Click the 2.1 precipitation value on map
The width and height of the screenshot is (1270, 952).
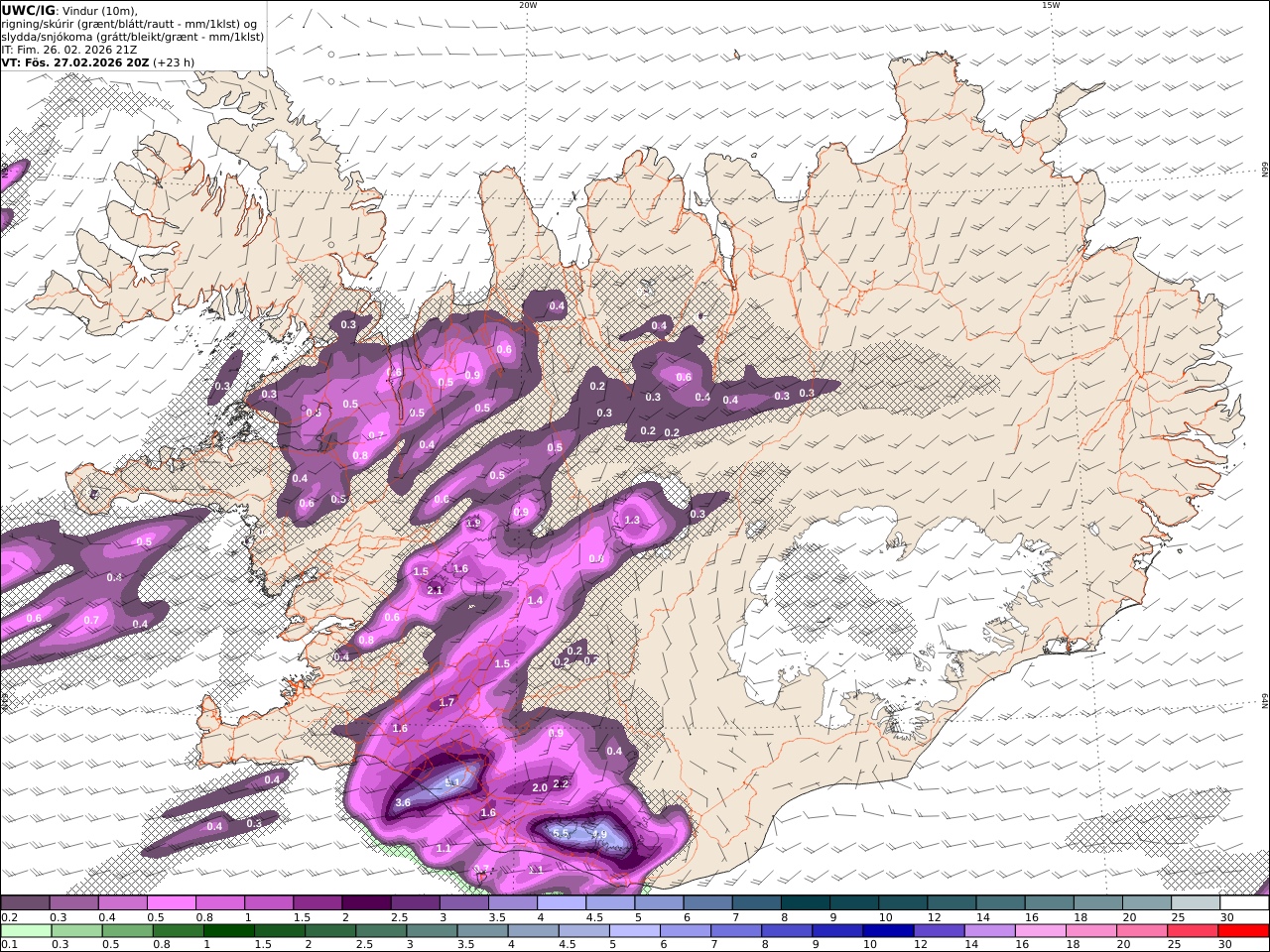435,590
